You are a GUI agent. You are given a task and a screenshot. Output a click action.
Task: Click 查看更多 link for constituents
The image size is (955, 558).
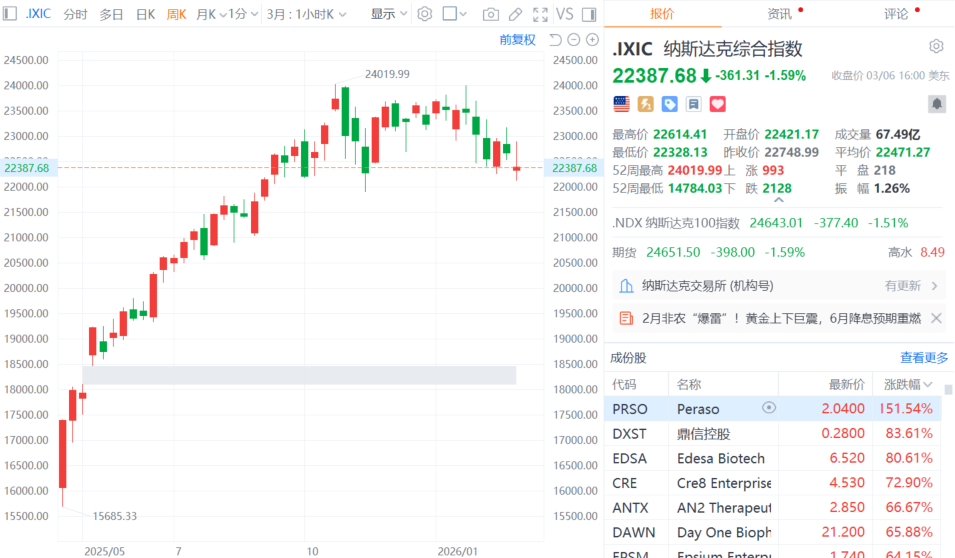pyautogui.click(x=924, y=358)
